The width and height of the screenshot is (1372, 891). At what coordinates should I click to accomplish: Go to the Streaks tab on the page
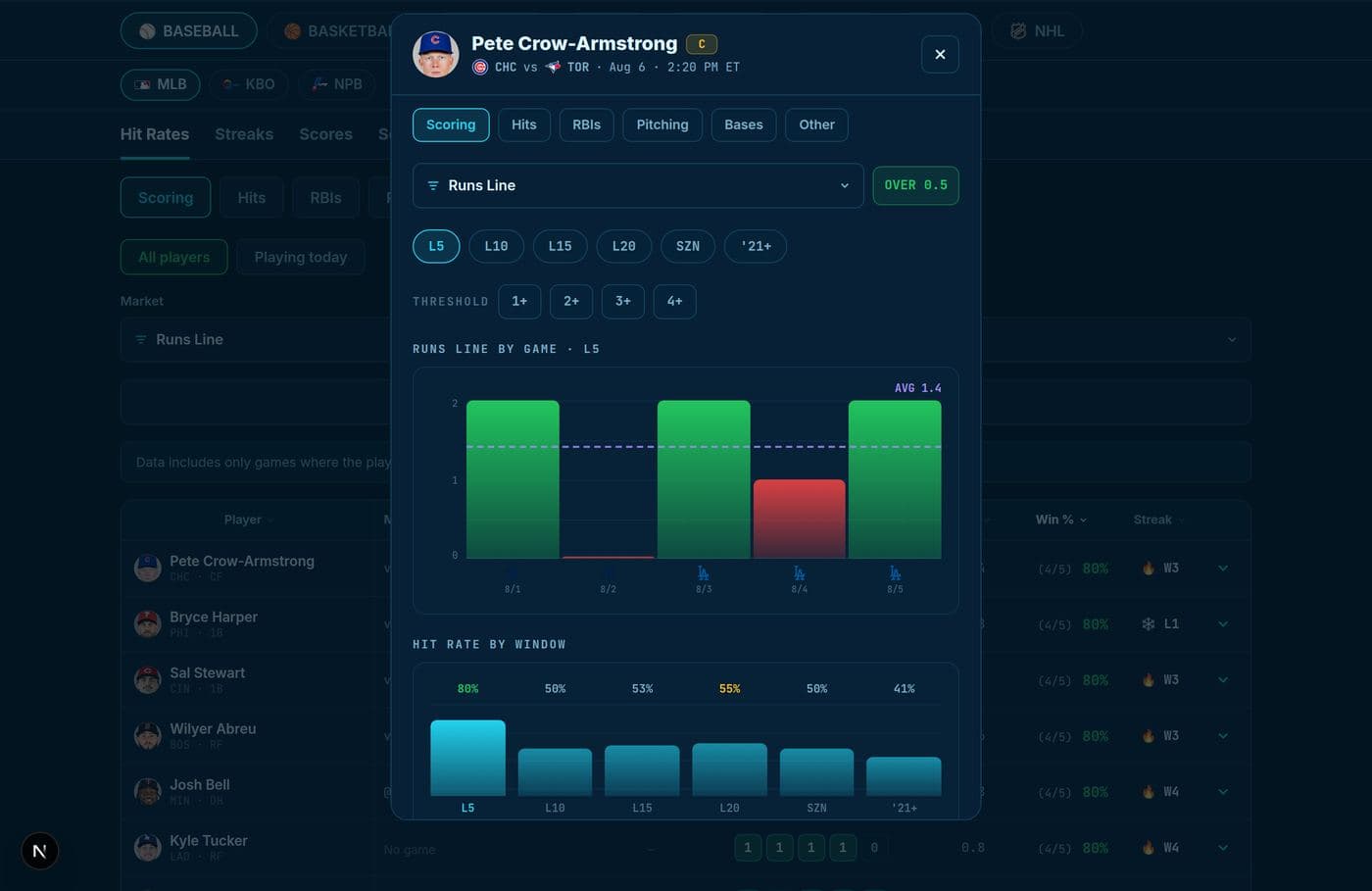244,134
